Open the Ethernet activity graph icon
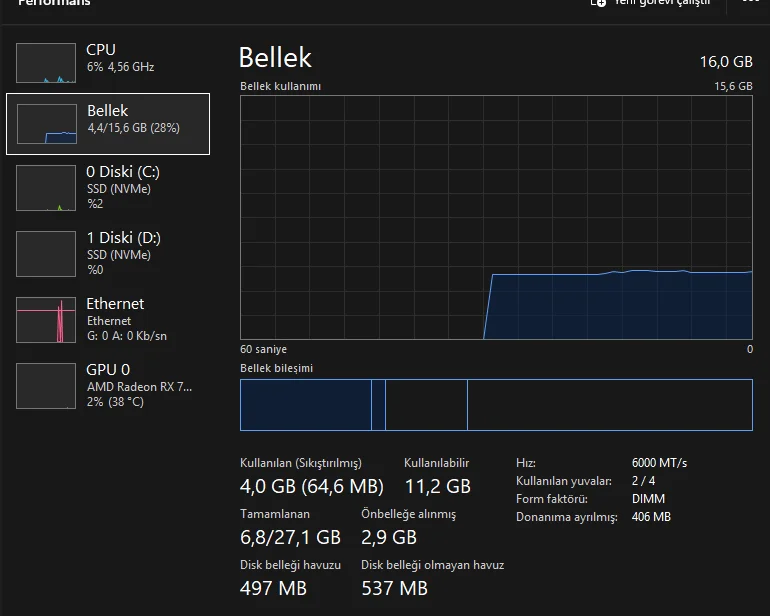This screenshot has width=770, height=616. [46, 320]
